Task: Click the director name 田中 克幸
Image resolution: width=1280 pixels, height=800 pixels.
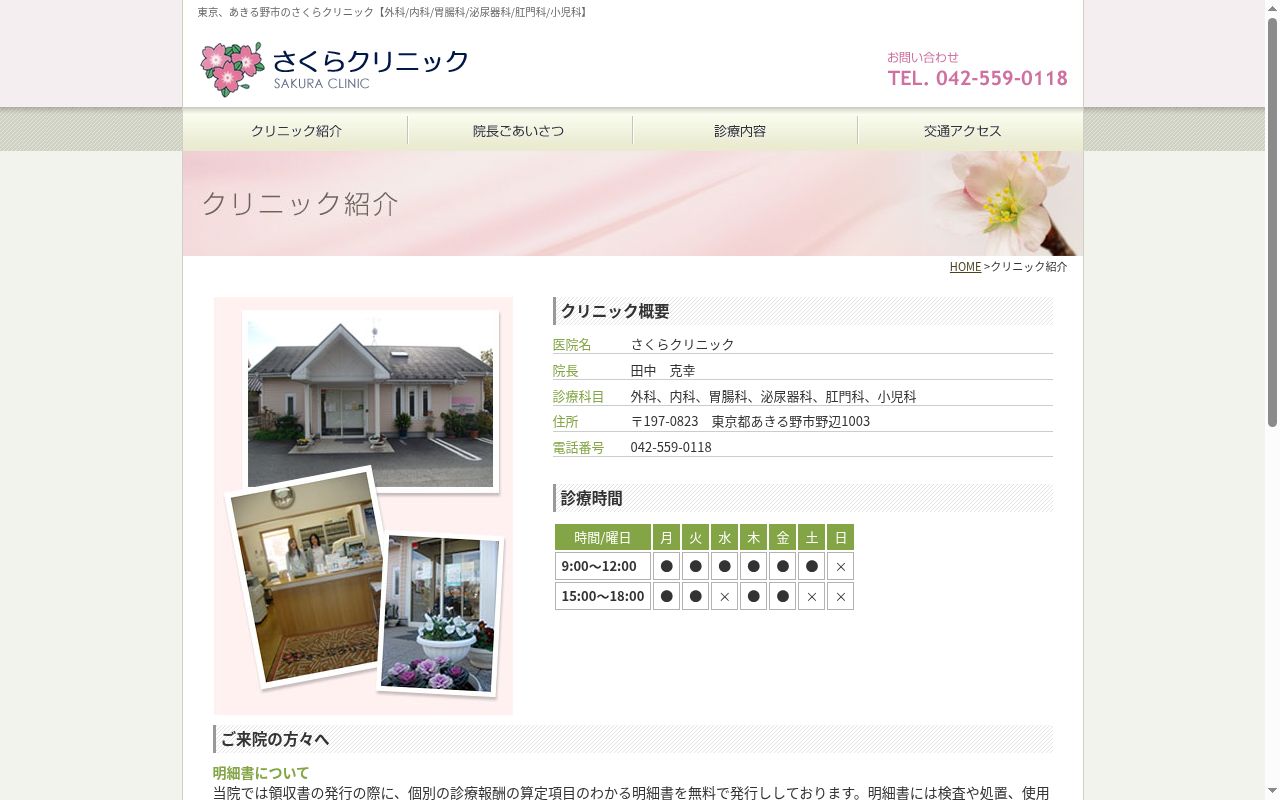Action: tap(663, 370)
